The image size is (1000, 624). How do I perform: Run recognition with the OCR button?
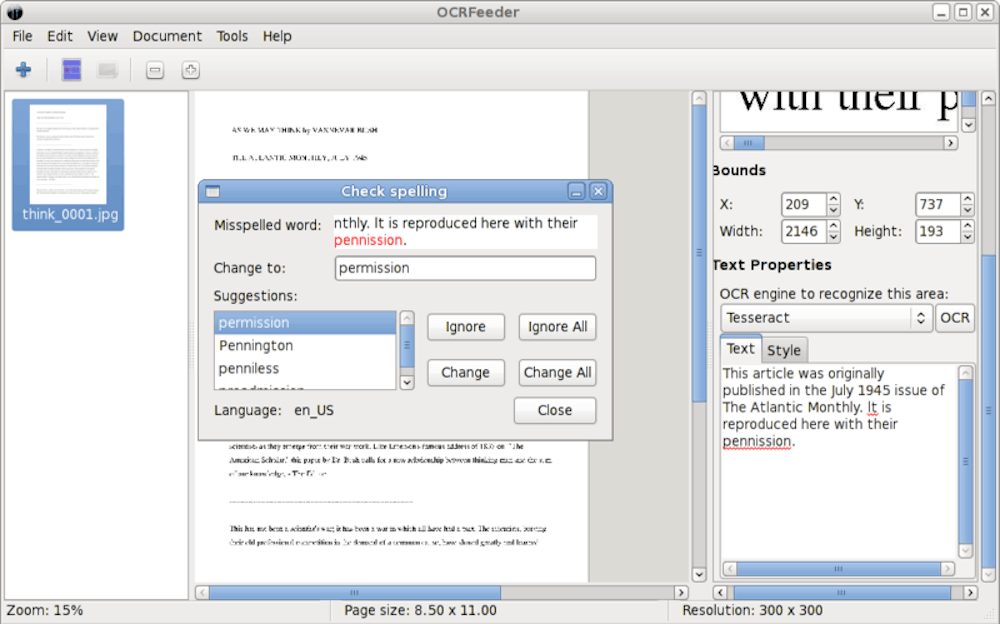[x=955, y=318]
